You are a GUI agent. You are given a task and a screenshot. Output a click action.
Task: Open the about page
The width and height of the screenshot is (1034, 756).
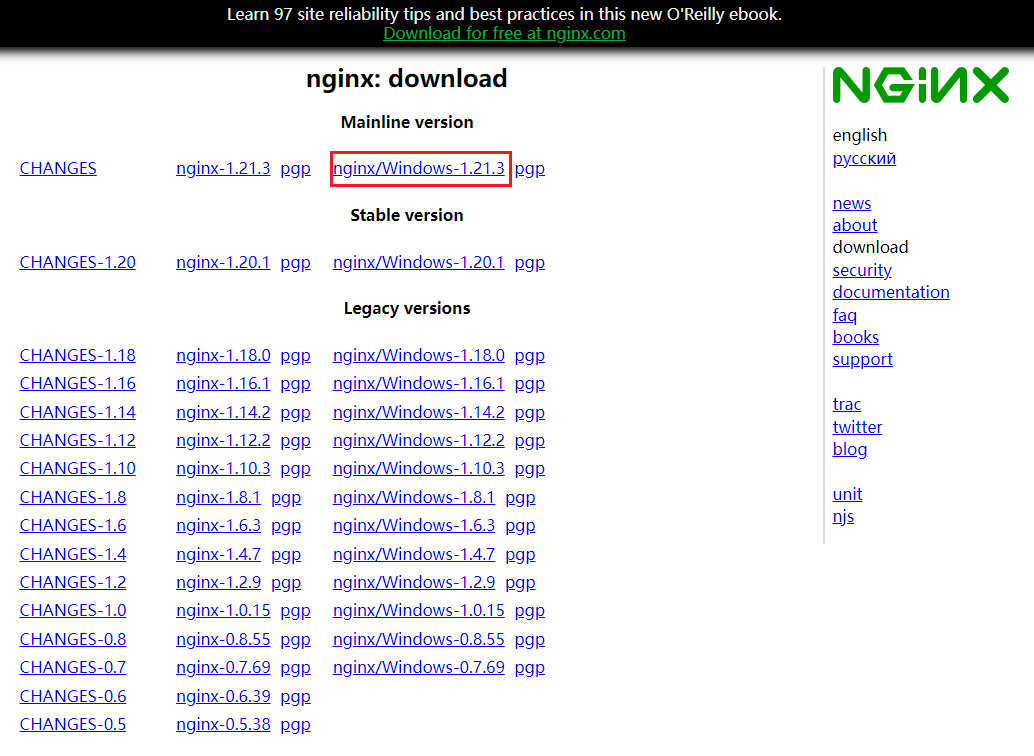click(x=854, y=225)
